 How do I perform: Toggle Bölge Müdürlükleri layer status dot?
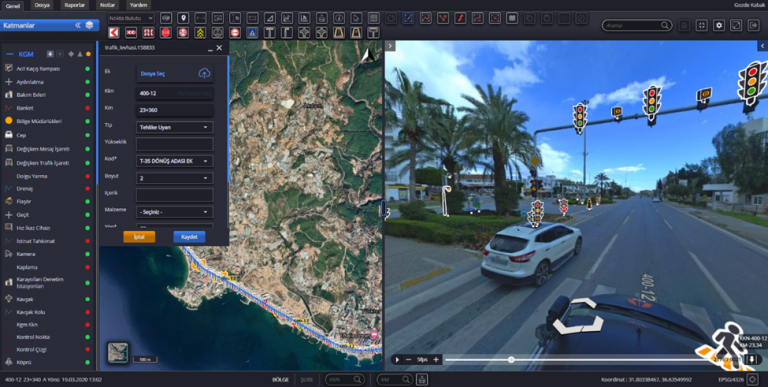click(88, 121)
